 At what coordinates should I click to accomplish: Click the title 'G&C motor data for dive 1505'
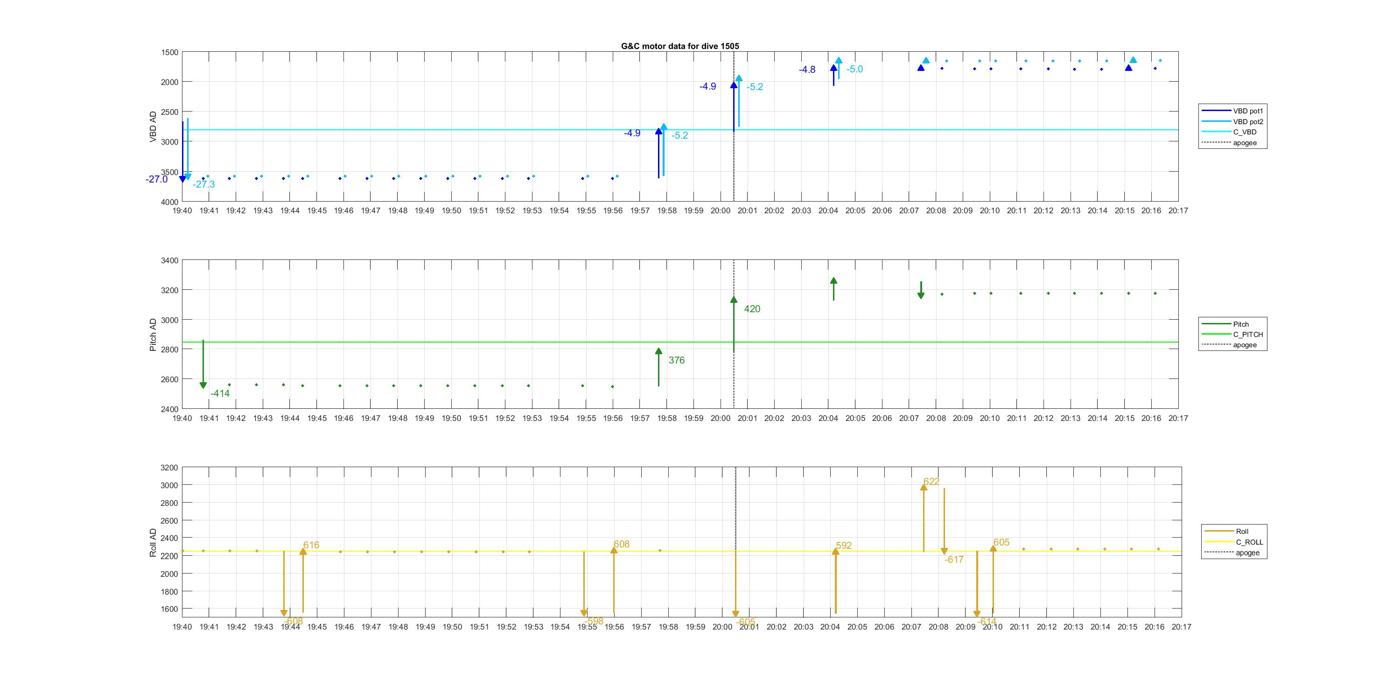[x=680, y=46]
